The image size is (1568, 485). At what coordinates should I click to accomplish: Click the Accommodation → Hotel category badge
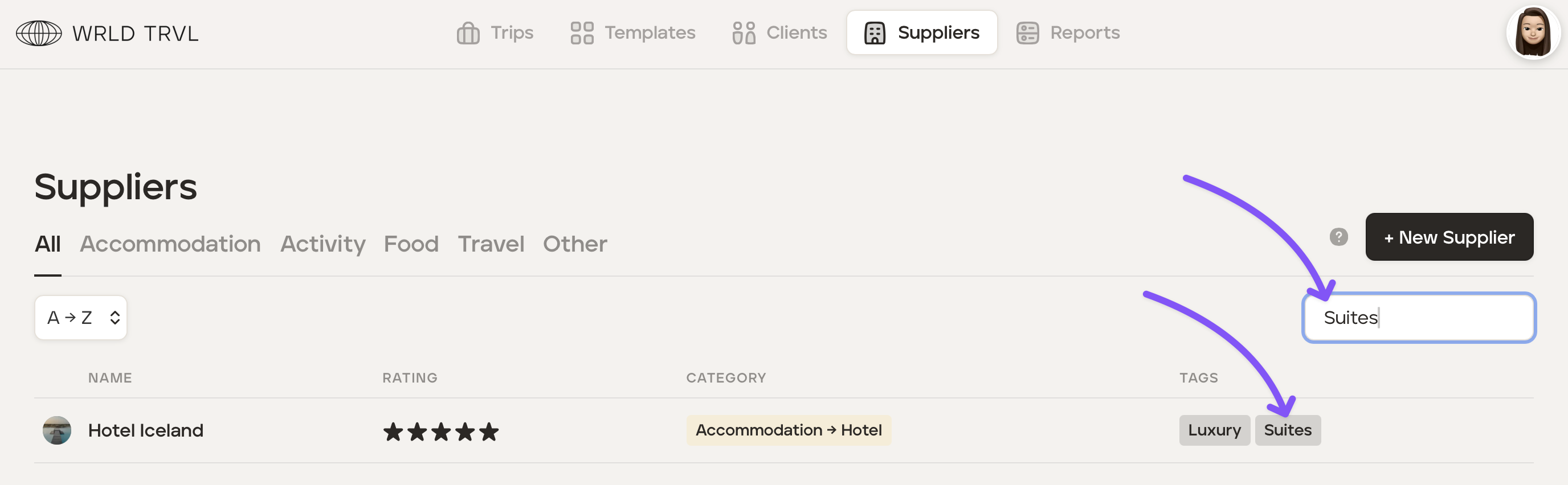click(788, 430)
